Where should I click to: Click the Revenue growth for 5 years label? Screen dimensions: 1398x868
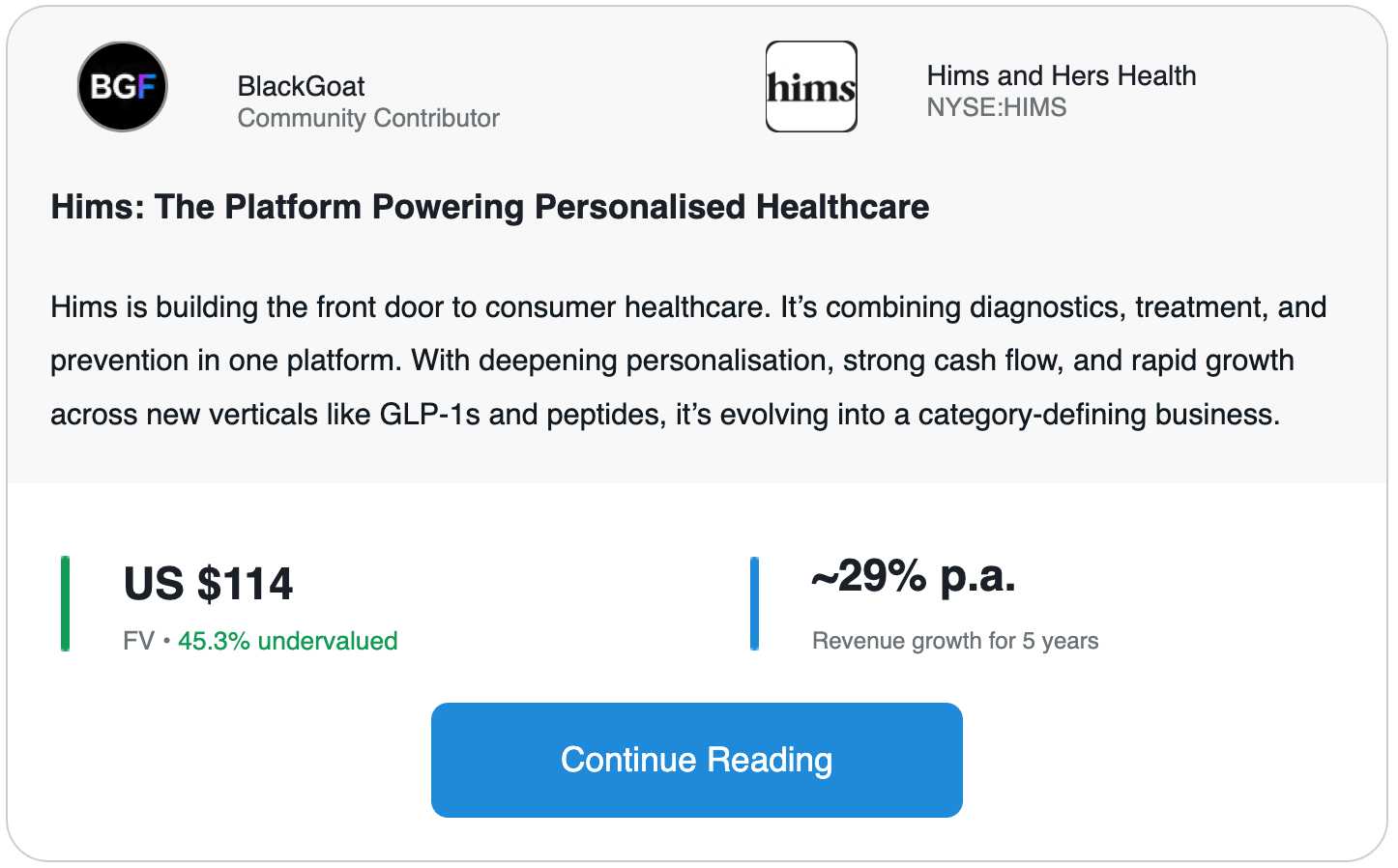[955, 641]
